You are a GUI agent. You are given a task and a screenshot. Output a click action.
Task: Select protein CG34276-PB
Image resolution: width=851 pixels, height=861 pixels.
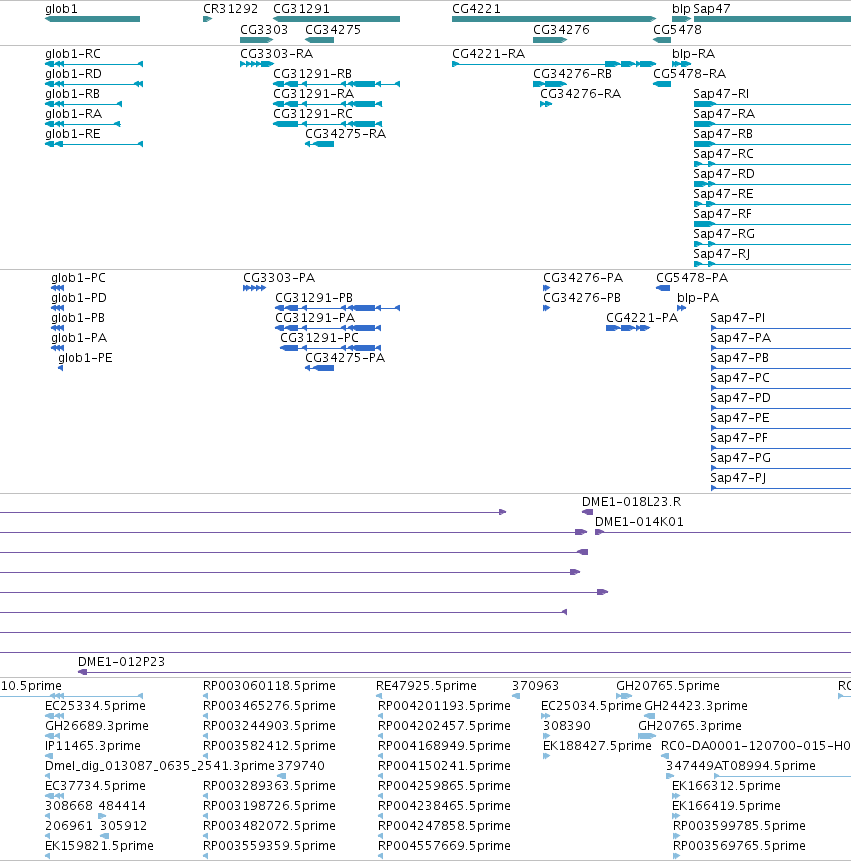coord(582,298)
